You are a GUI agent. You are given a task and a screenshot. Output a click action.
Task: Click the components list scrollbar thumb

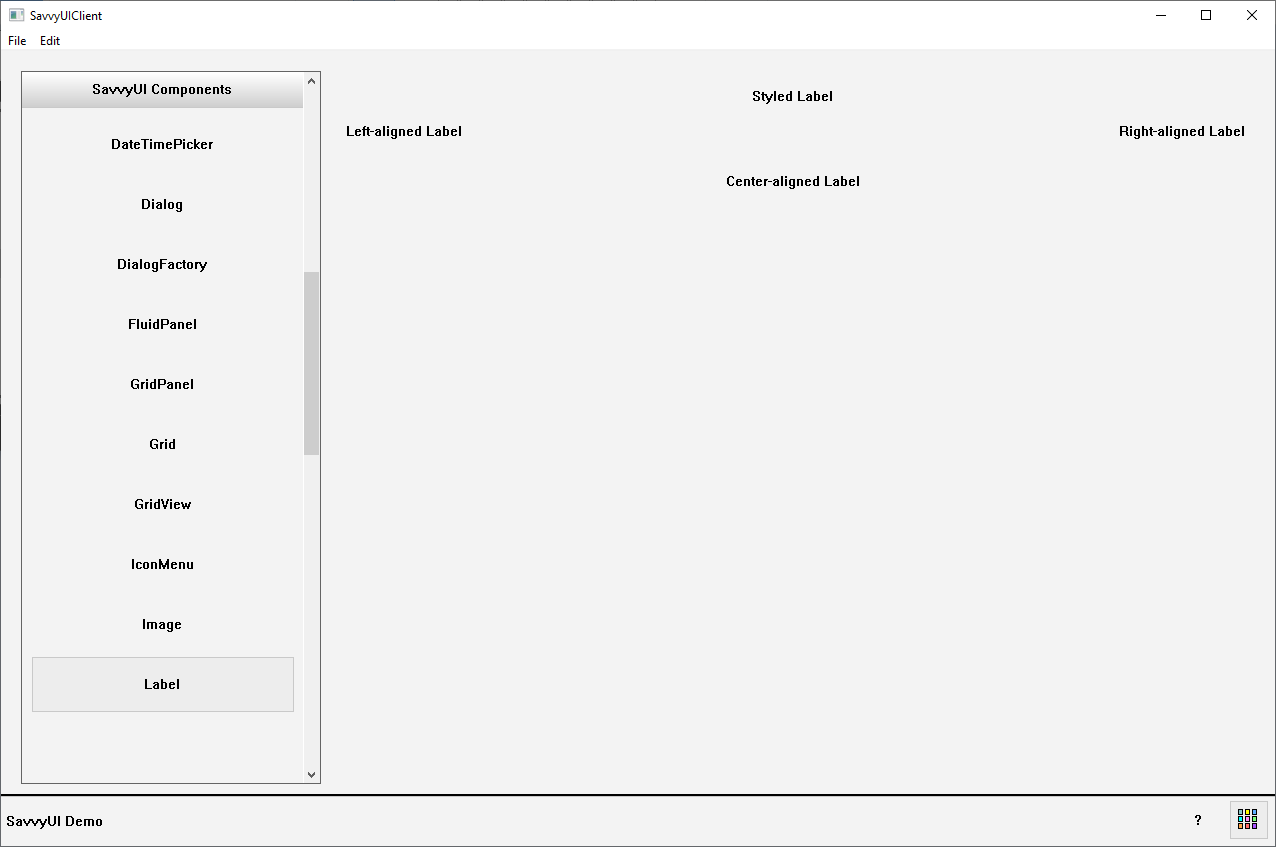[x=311, y=362]
